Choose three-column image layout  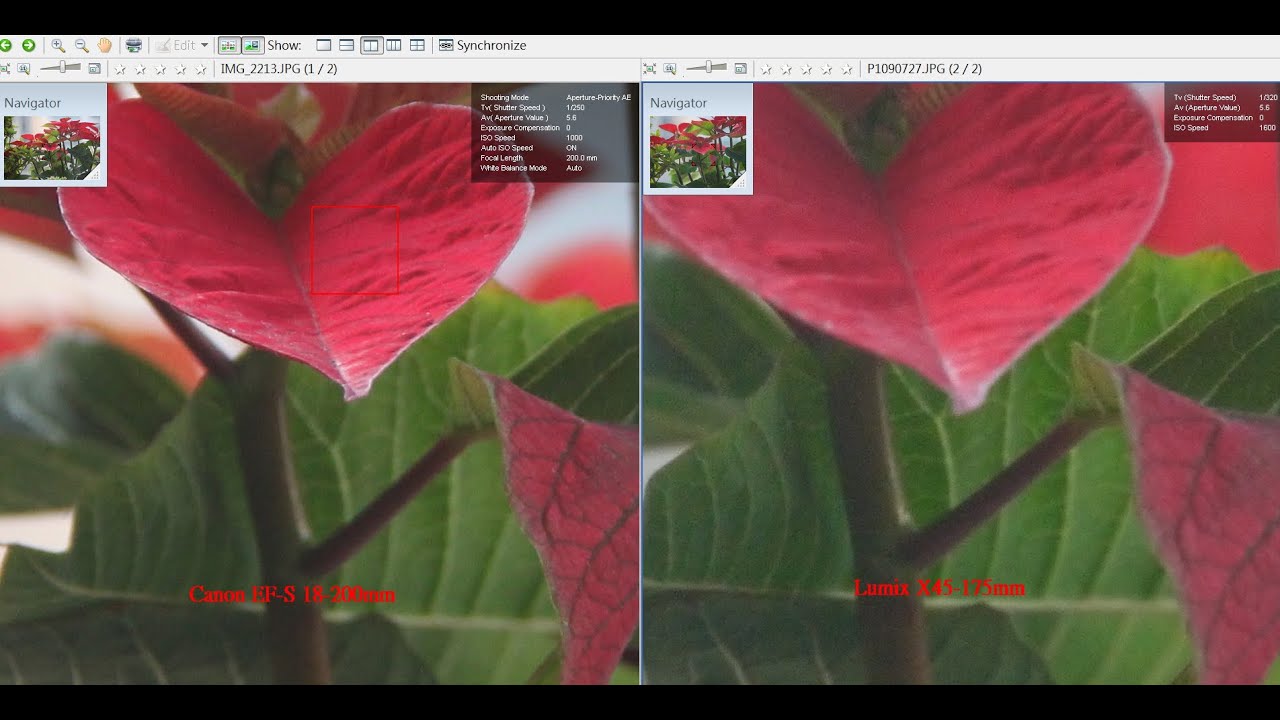[394, 45]
